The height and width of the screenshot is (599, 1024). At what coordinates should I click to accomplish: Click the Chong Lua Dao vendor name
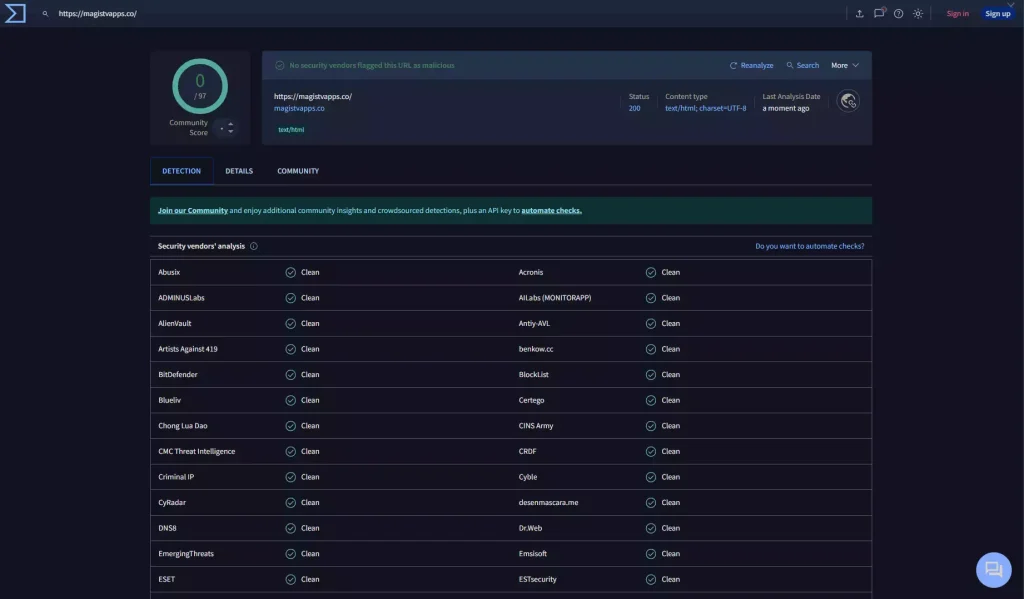click(183, 425)
